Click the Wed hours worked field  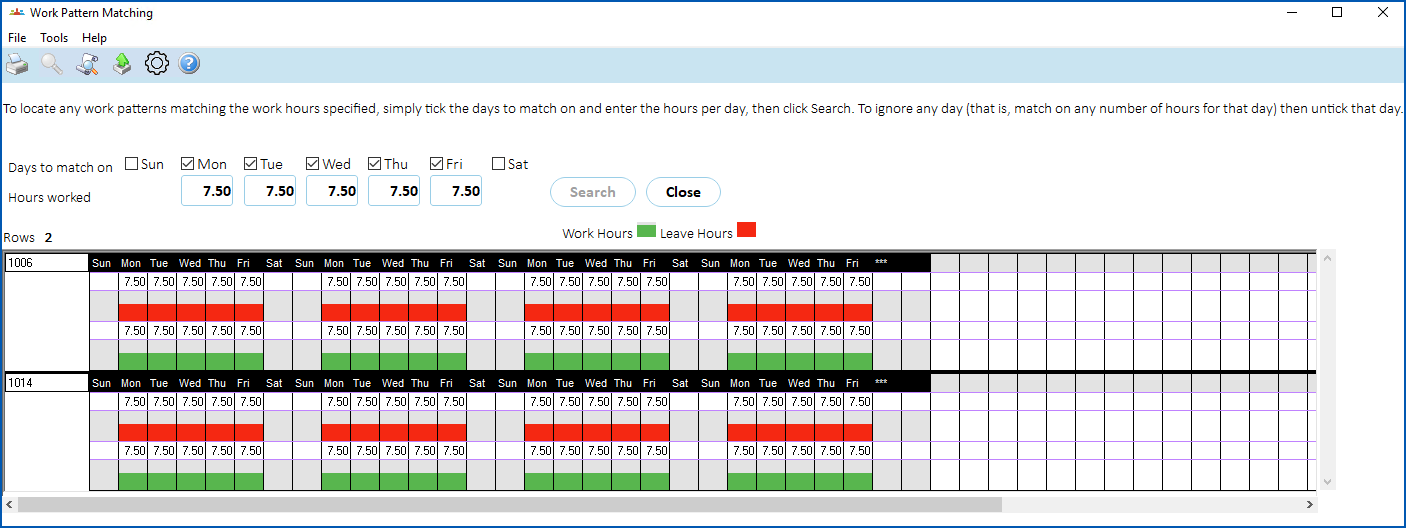pos(332,191)
